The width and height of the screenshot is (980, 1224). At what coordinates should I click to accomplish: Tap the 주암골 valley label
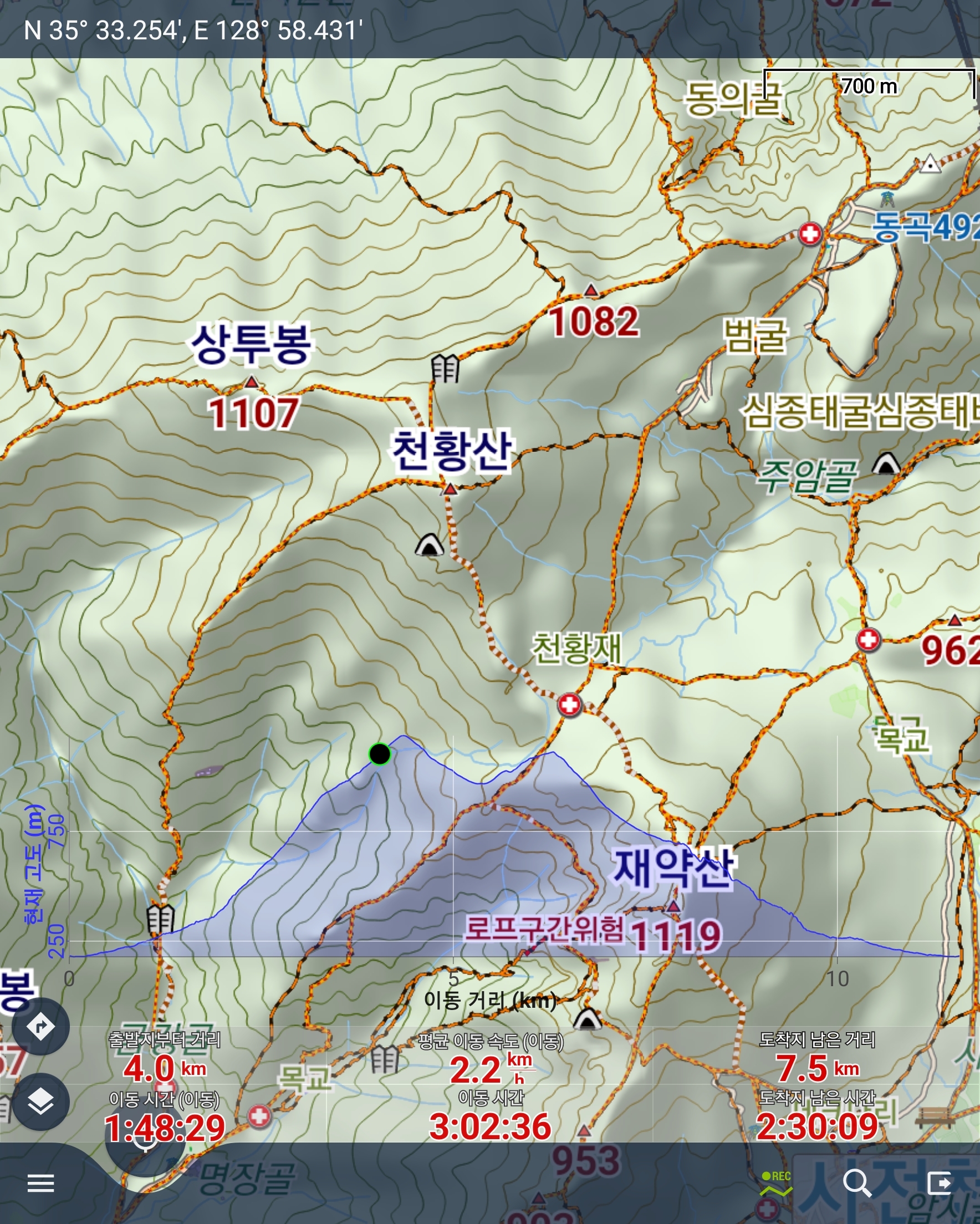pos(807,476)
